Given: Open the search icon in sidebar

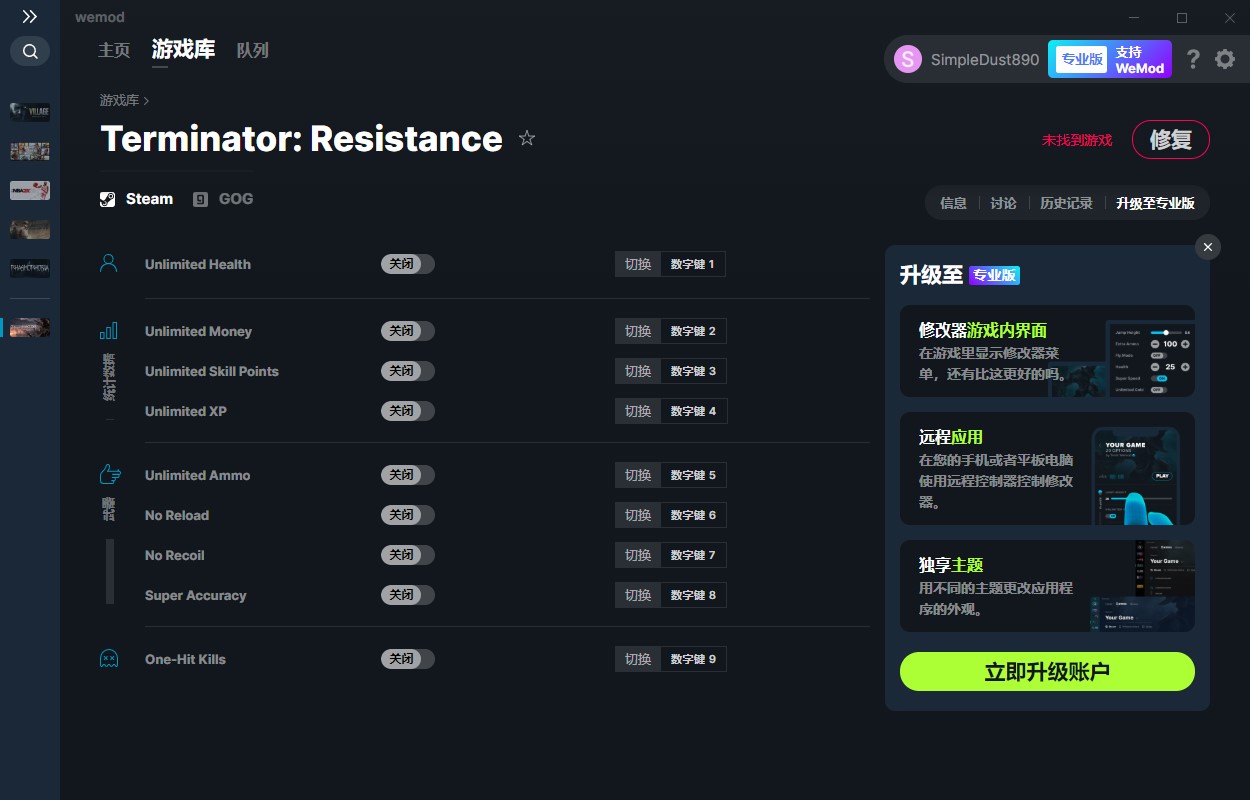Looking at the screenshot, I should click(x=30, y=51).
